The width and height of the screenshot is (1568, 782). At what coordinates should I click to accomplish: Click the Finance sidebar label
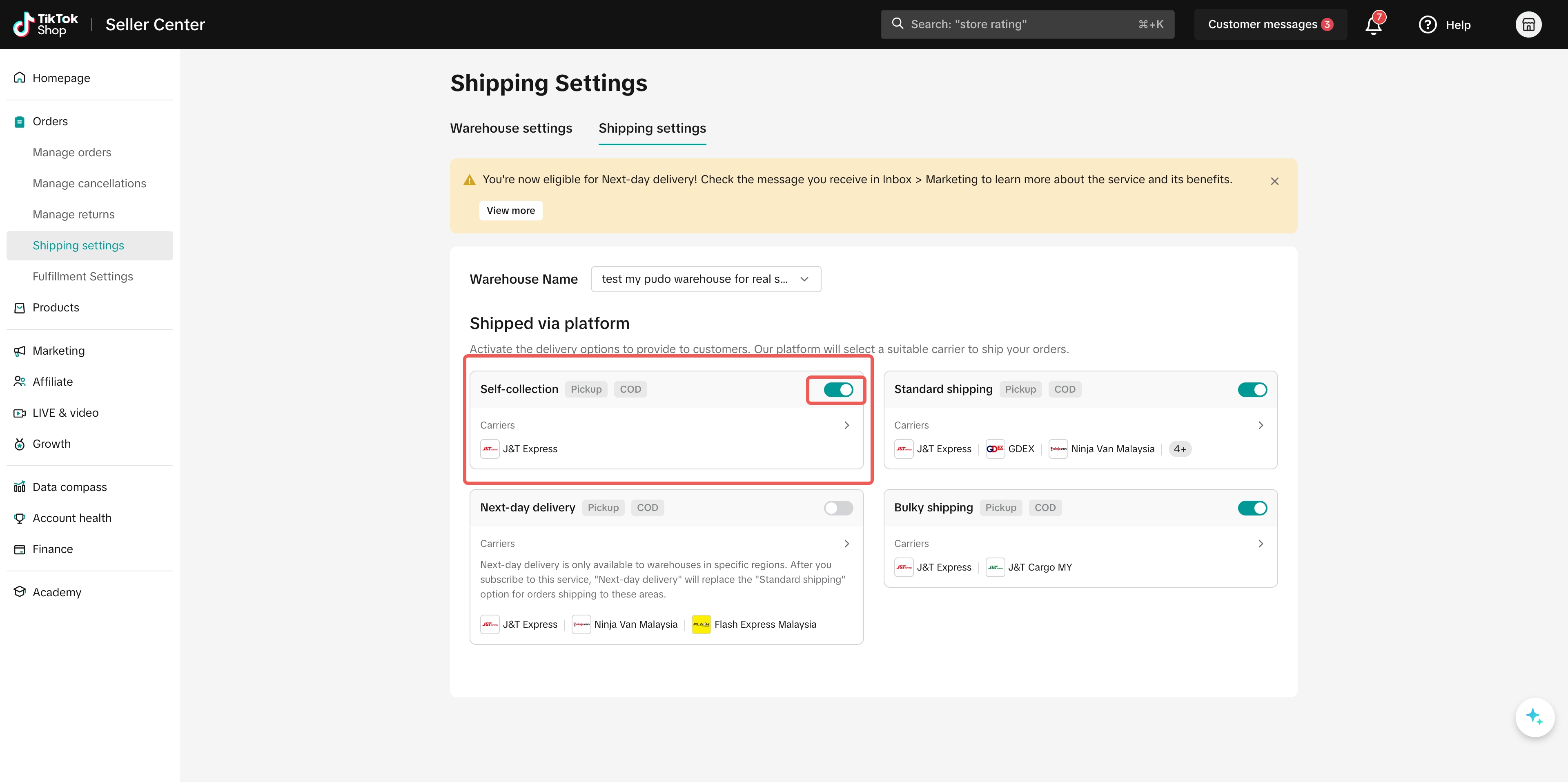click(52, 549)
